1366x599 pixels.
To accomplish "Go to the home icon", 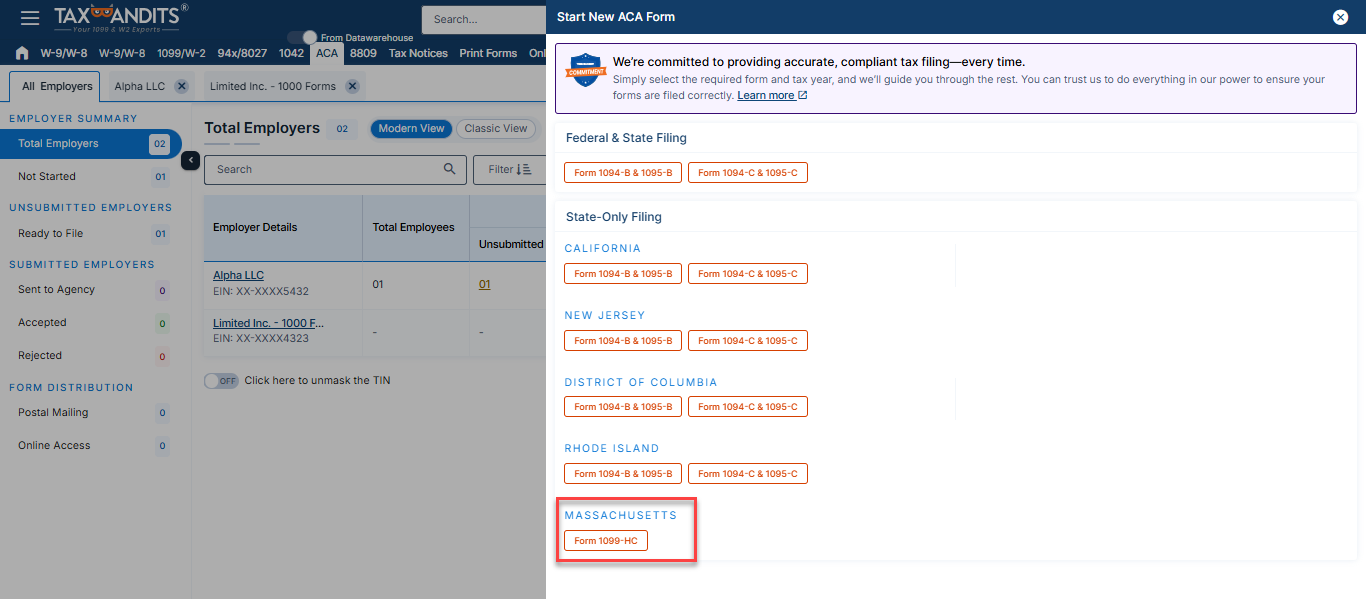I will (x=22, y=54).
